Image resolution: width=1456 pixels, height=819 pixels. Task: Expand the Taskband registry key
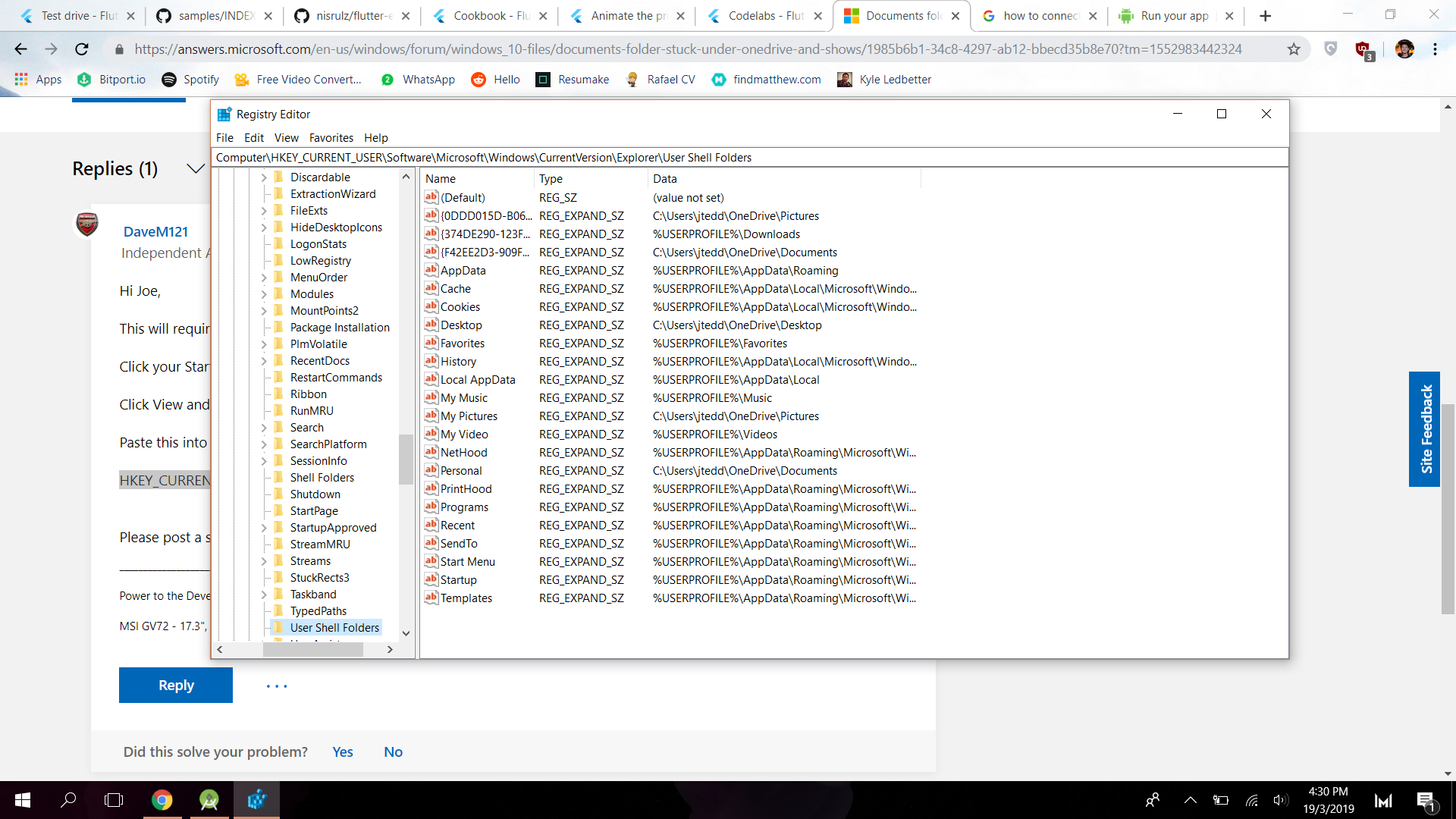tap(264, 595)
